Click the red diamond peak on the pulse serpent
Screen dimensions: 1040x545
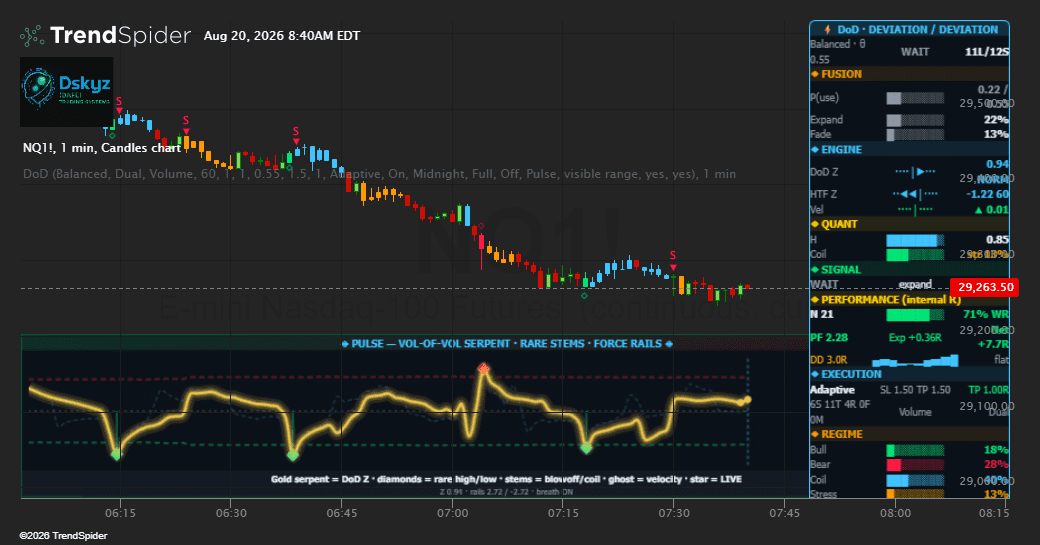484,369
